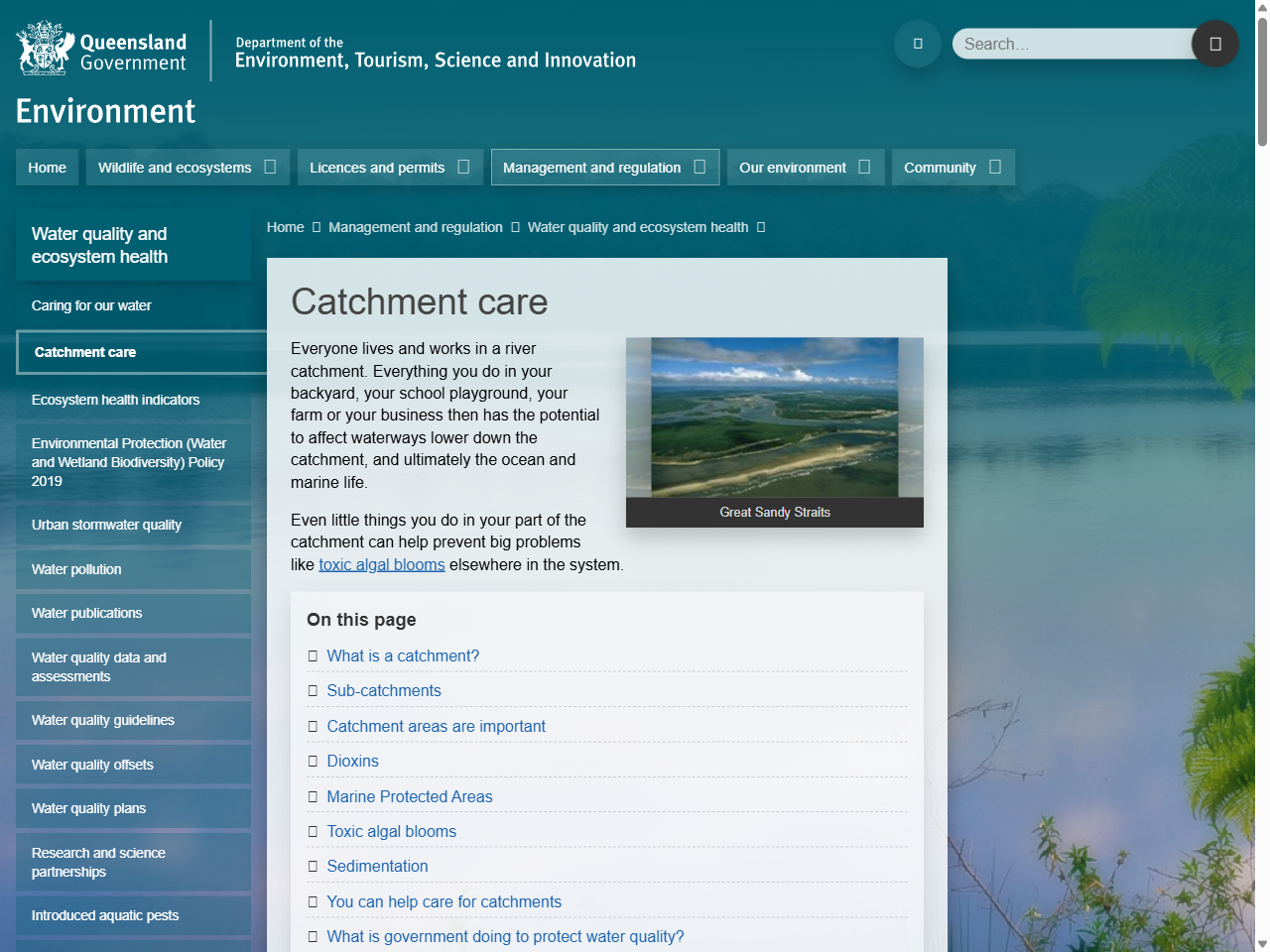Expand the Licences and permits dropdown
Viewport: 1270px width, 952px height.
tap(463, 168)
